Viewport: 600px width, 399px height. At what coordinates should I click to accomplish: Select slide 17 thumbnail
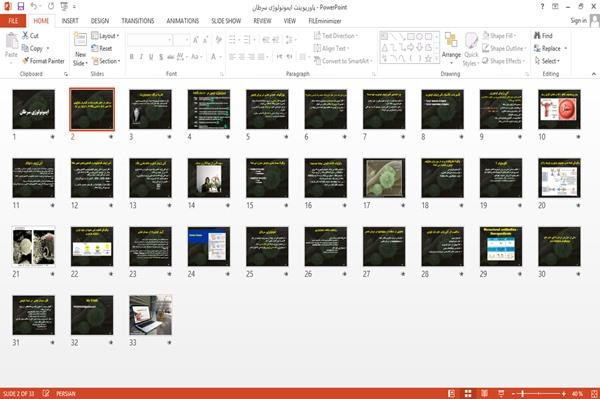(x=384, y=178)
